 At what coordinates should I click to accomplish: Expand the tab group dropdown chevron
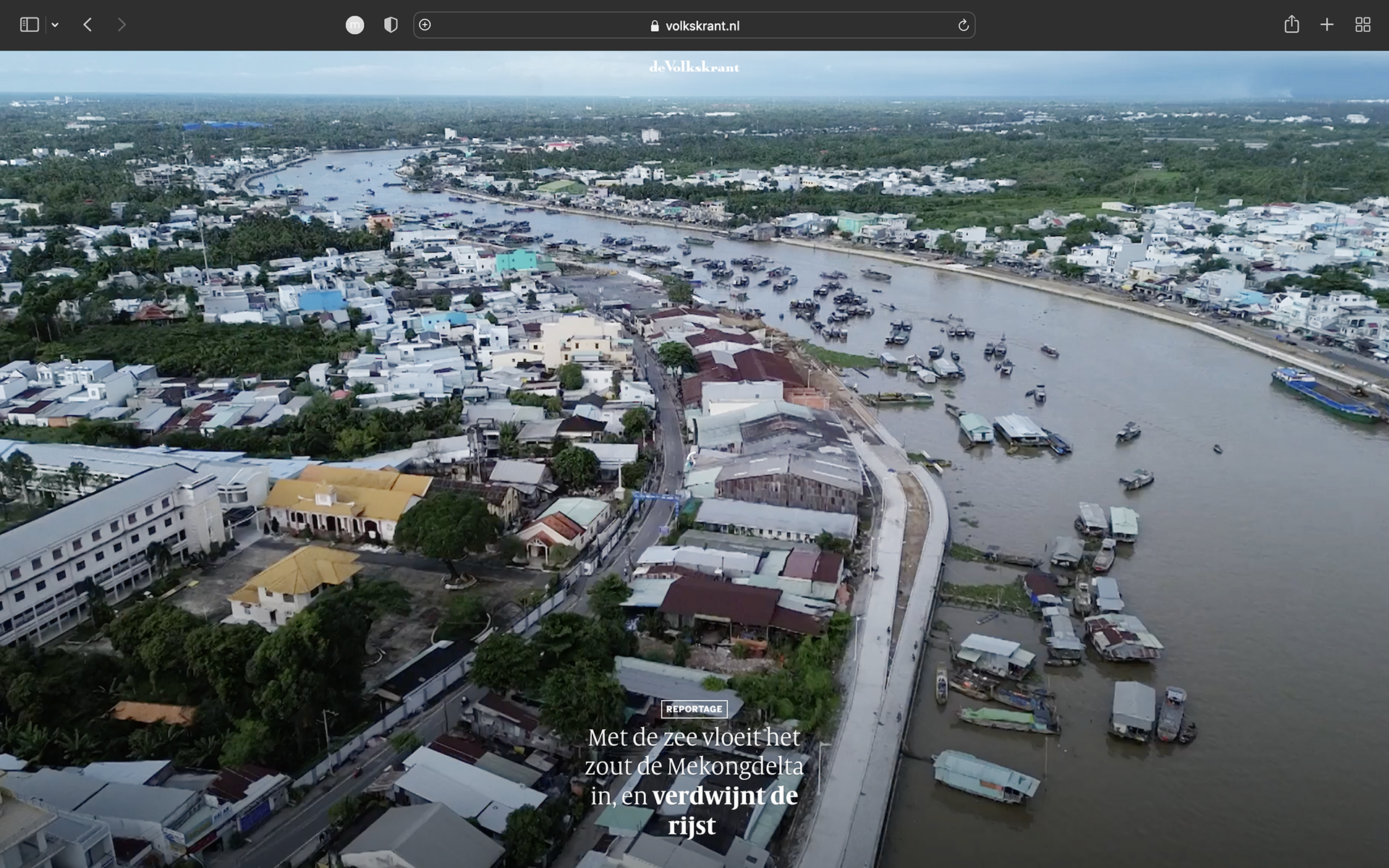point(55,25)
